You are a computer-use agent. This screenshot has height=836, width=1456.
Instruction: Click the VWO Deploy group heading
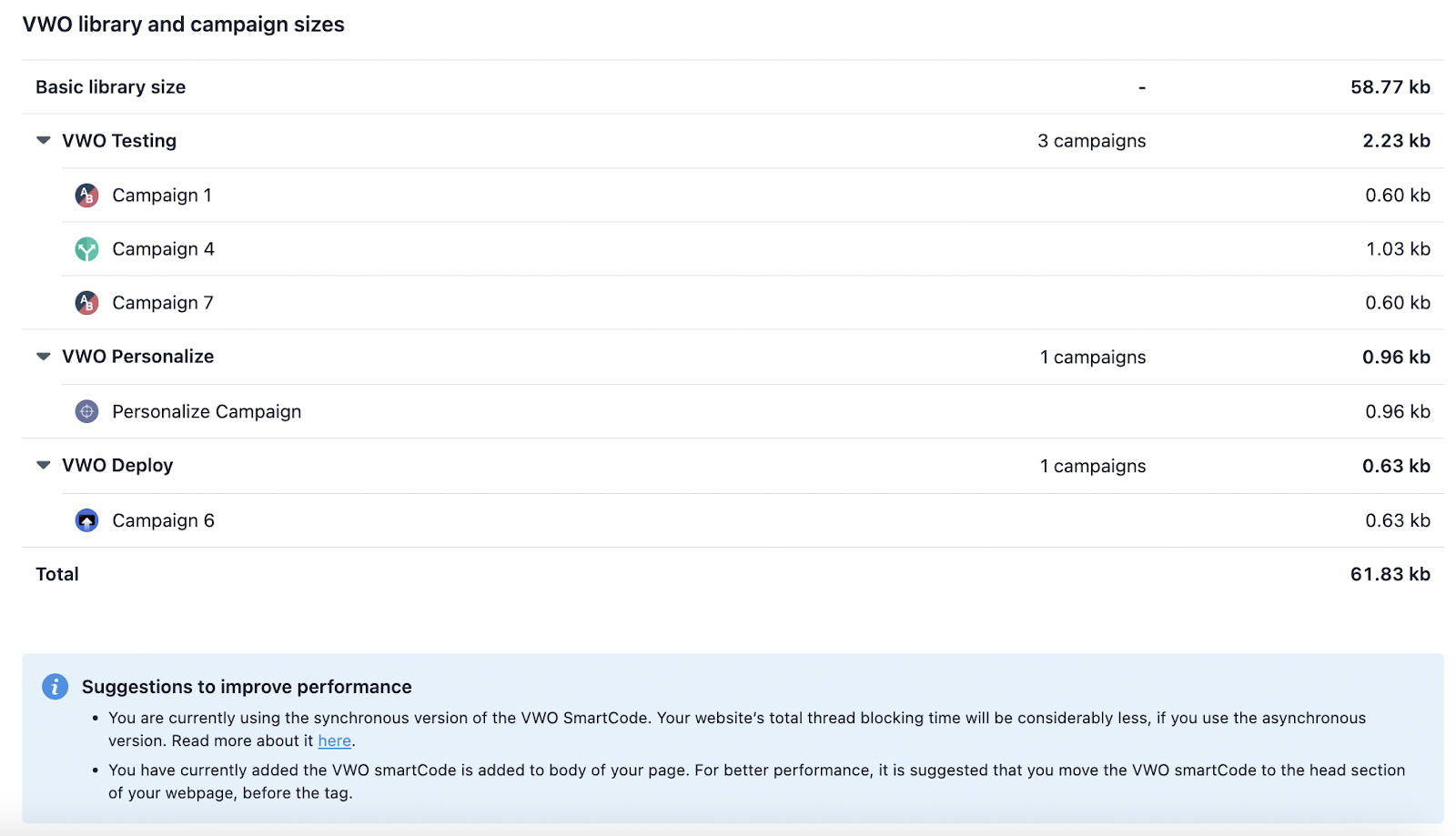pyautogui.click(x=117, y=466)
